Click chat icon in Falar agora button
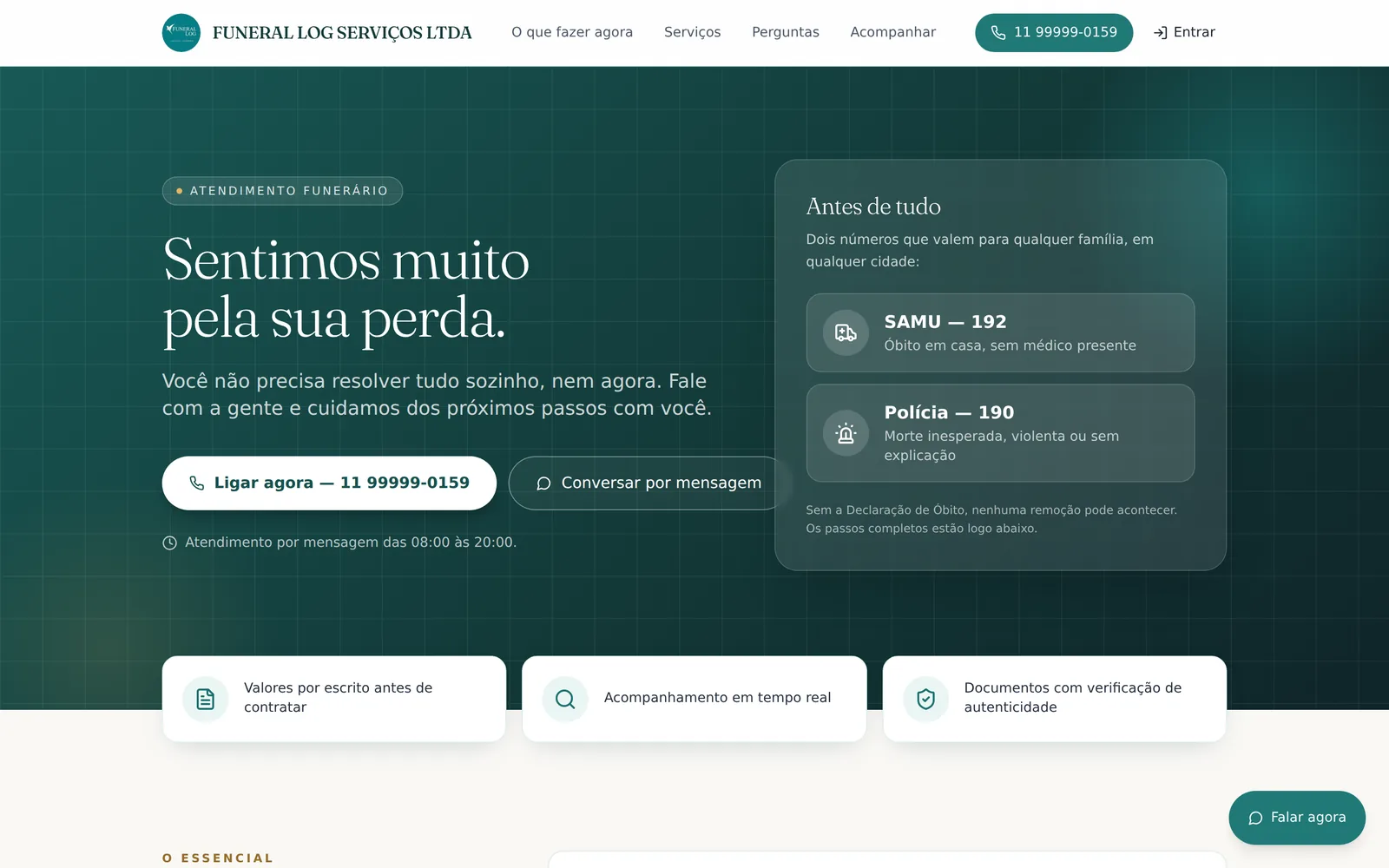This screenshot has height=868, width=1389. (1255, 819)
